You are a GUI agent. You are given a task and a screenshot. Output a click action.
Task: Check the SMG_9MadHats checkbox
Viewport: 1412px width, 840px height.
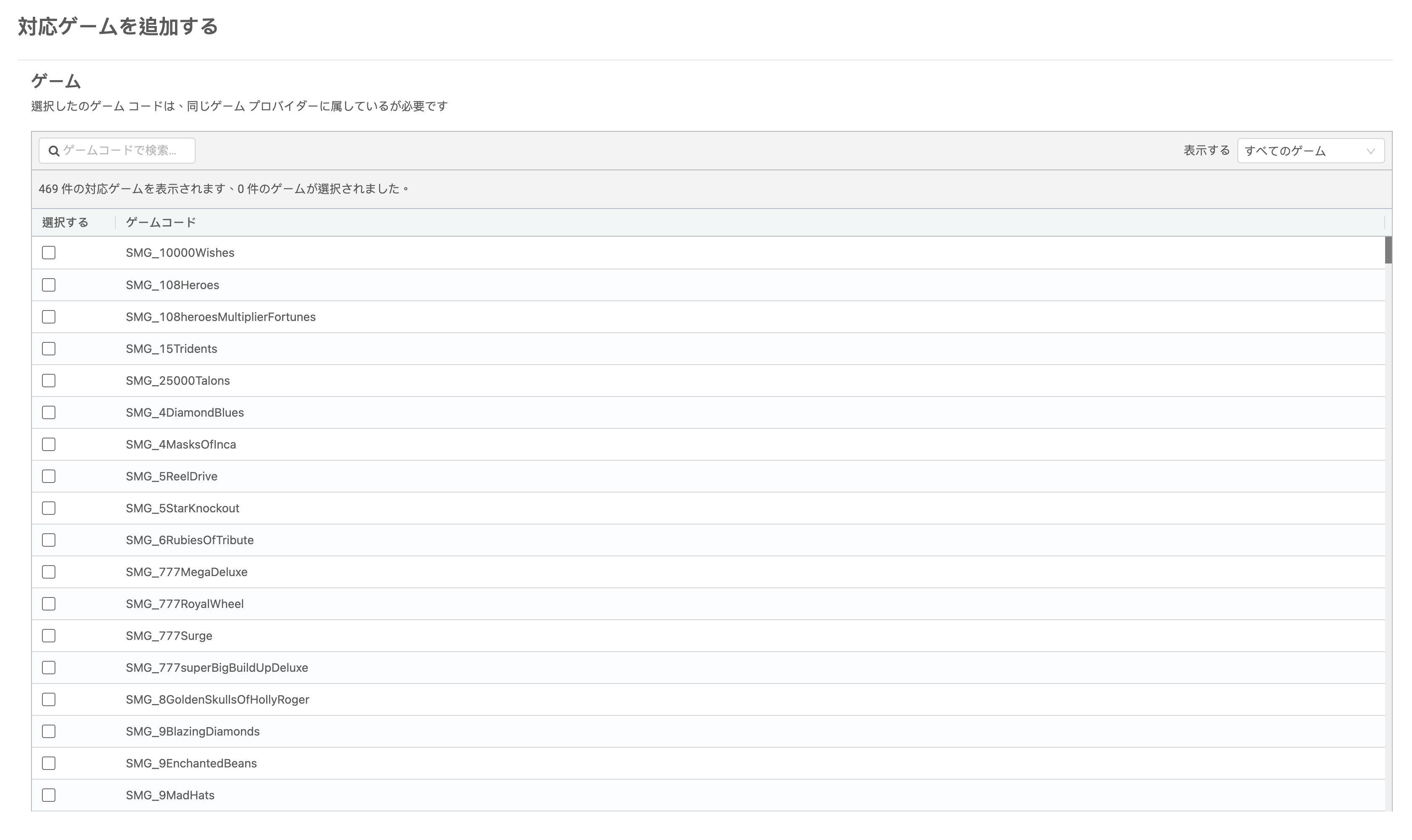[x=49, y=795]
